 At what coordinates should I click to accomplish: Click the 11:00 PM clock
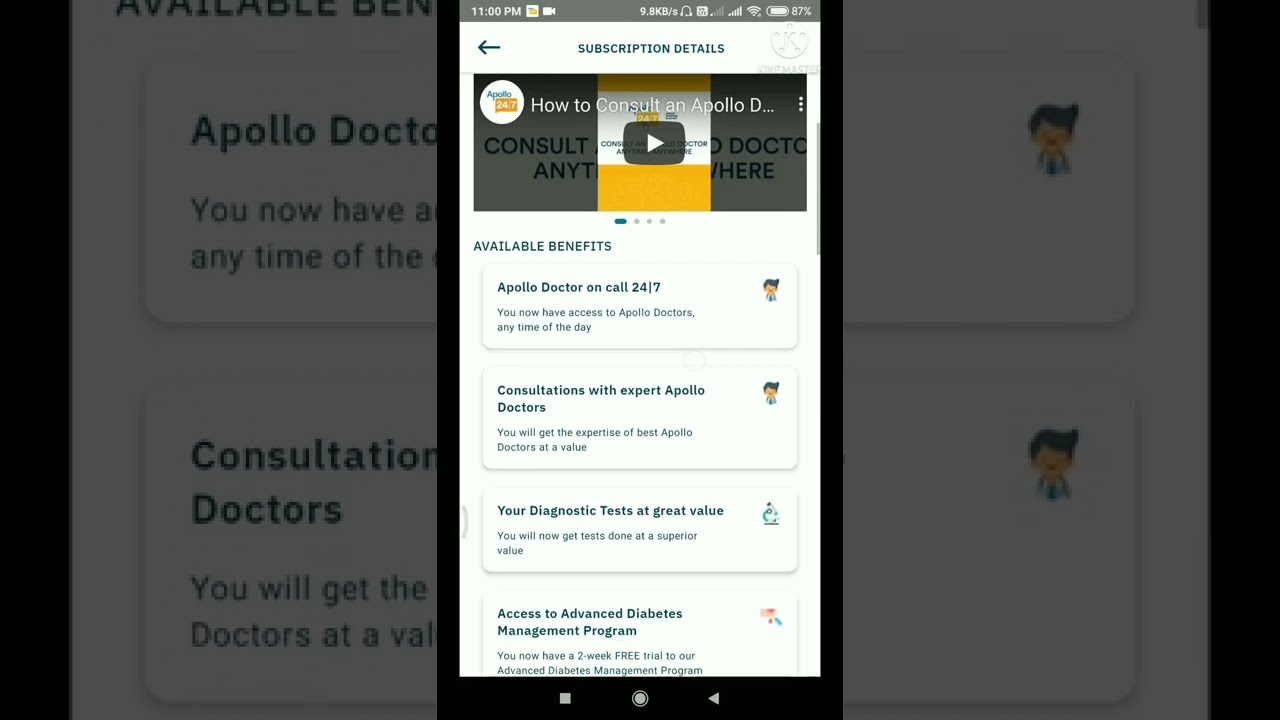496,11
